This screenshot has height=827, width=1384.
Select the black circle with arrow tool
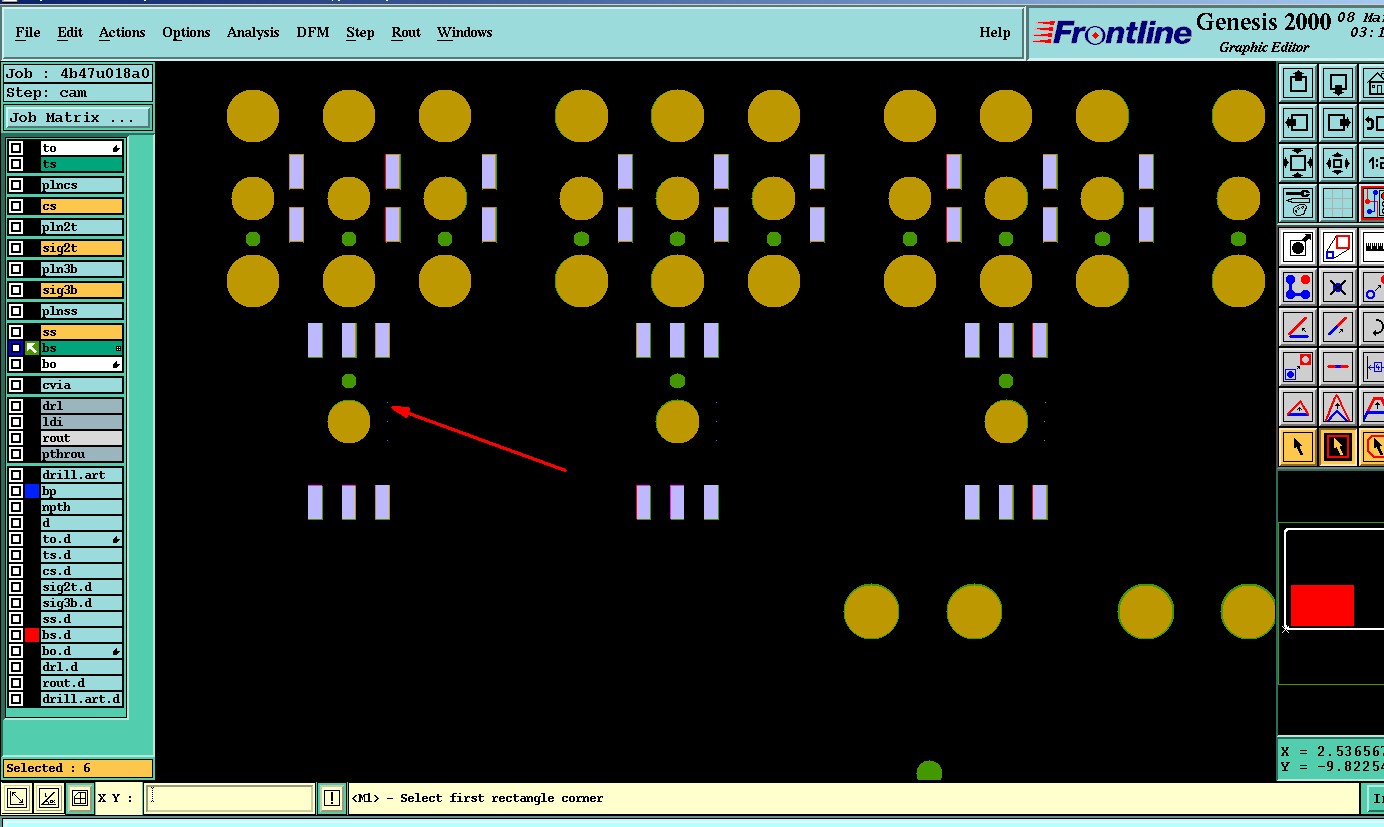(1298, 246)
